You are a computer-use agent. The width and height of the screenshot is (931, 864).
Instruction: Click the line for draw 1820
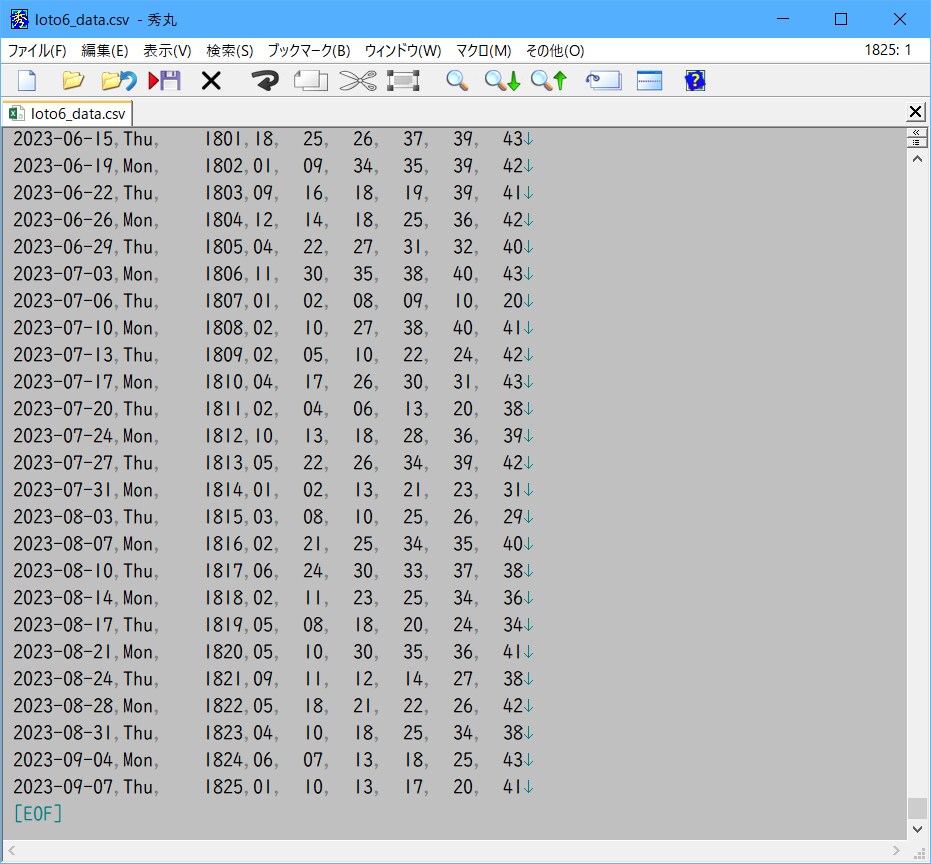273,653
